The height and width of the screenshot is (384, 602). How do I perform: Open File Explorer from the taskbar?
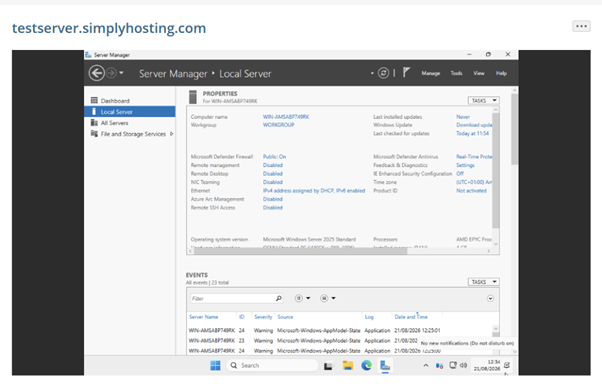[x=348, y=366]
